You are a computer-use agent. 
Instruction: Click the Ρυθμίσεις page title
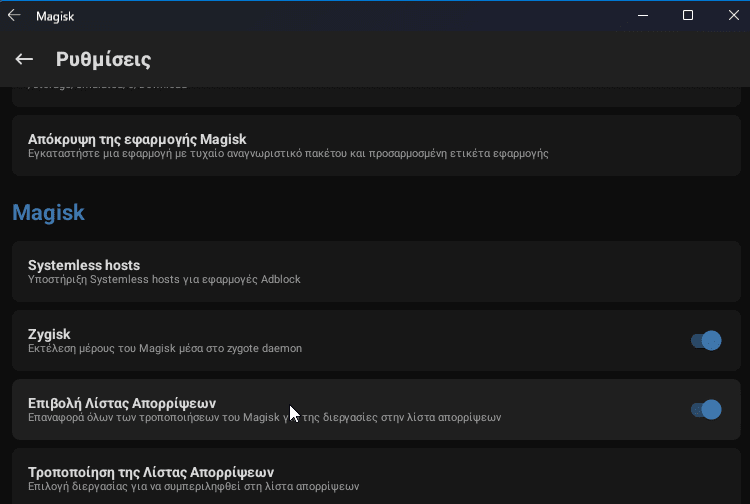pyautogui.click(x=103, y=59)
